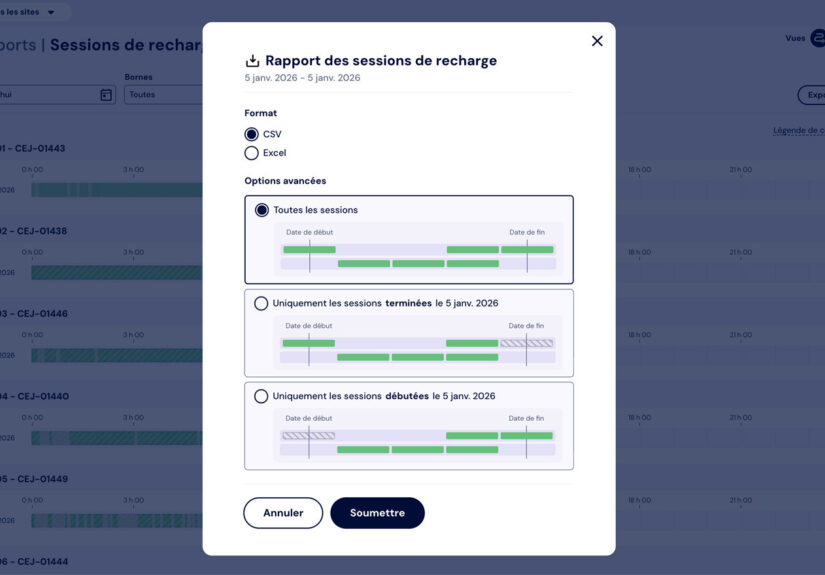Choose only sessions 'débutées' le 5 janv.

click(x=261, y=396)
